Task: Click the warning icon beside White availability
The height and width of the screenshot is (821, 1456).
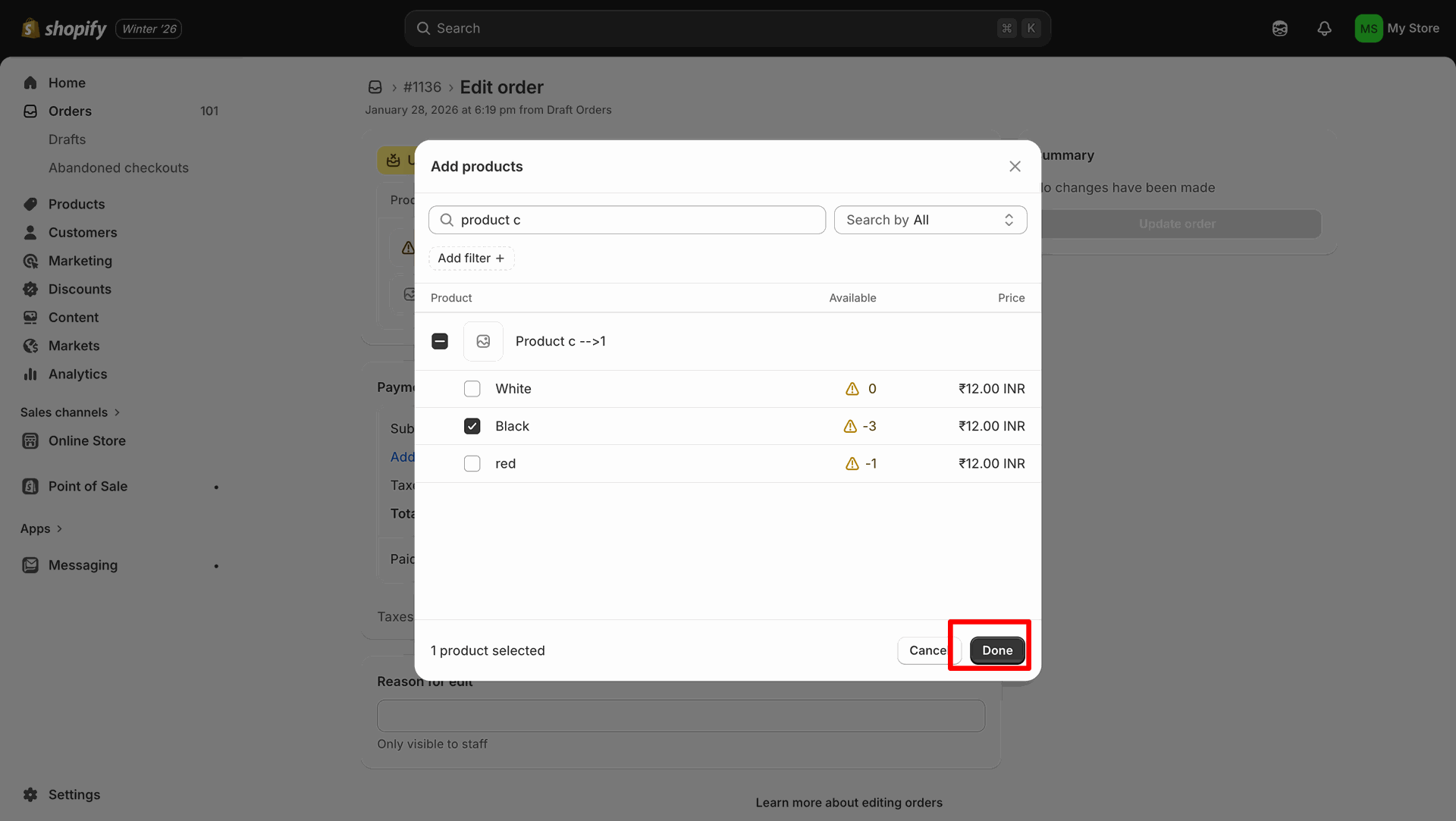Action: pos(852,389)
